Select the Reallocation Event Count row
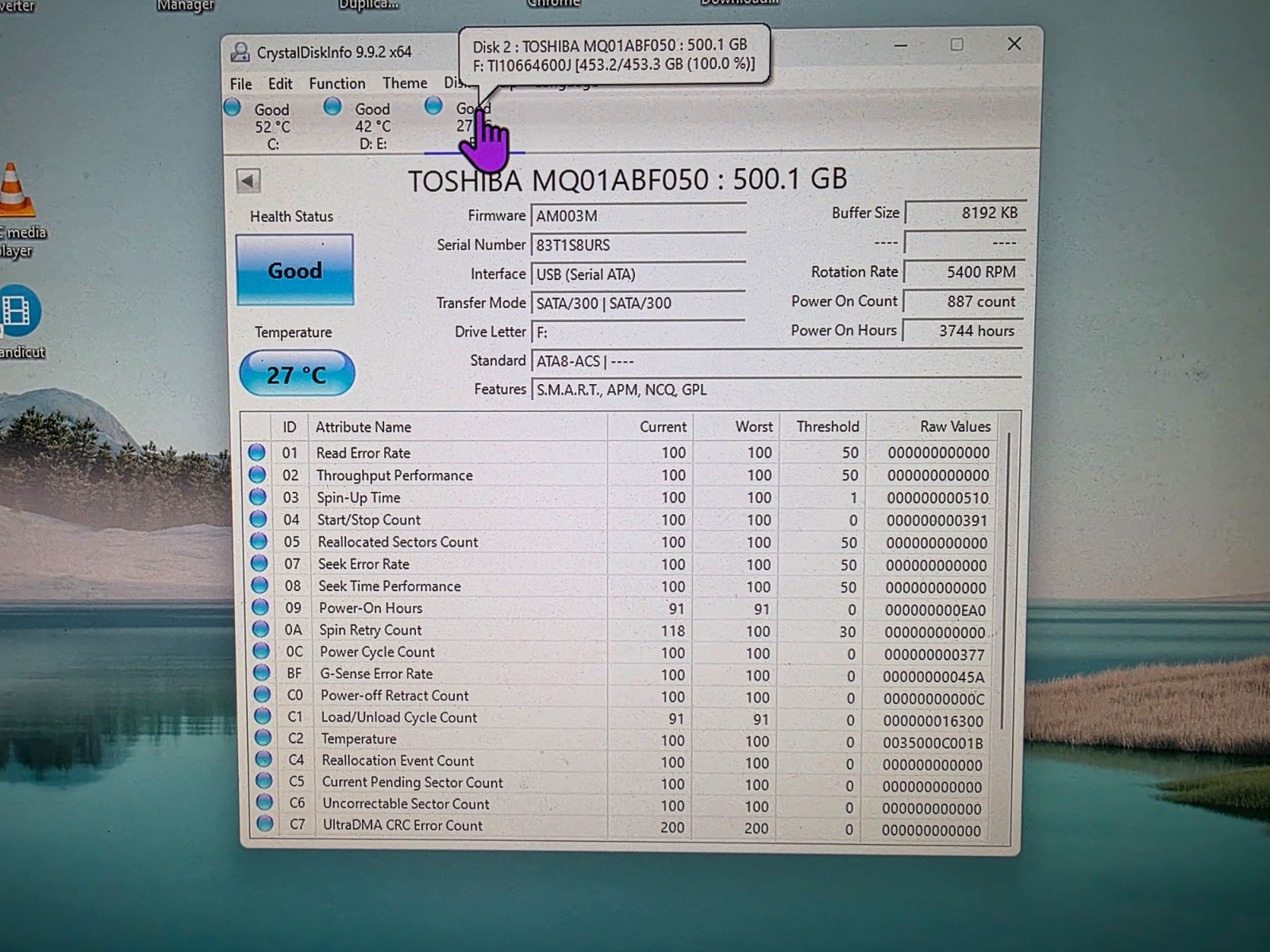1270x952 pixels. click(620, 761)
